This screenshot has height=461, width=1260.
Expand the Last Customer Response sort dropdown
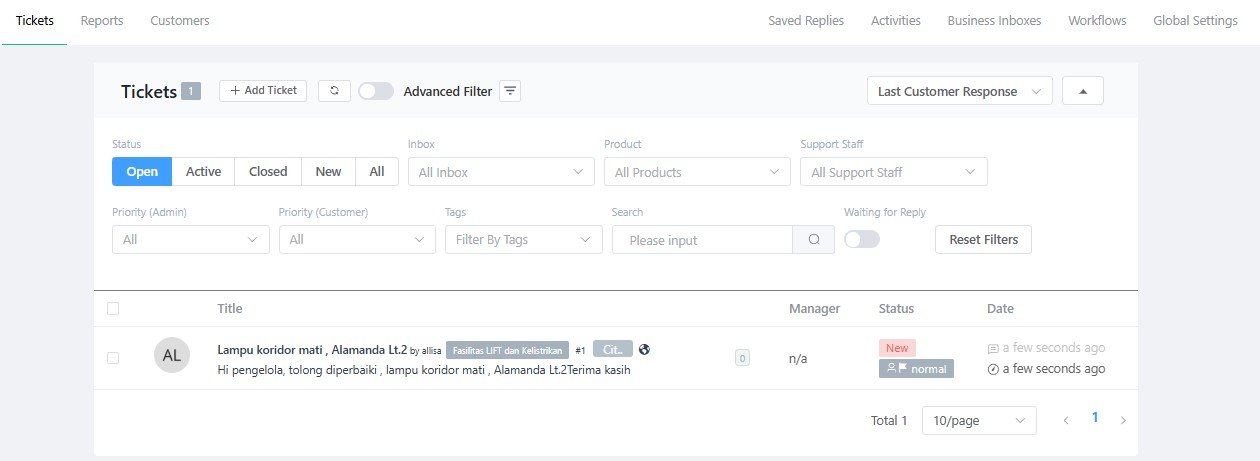pos(959,91)
